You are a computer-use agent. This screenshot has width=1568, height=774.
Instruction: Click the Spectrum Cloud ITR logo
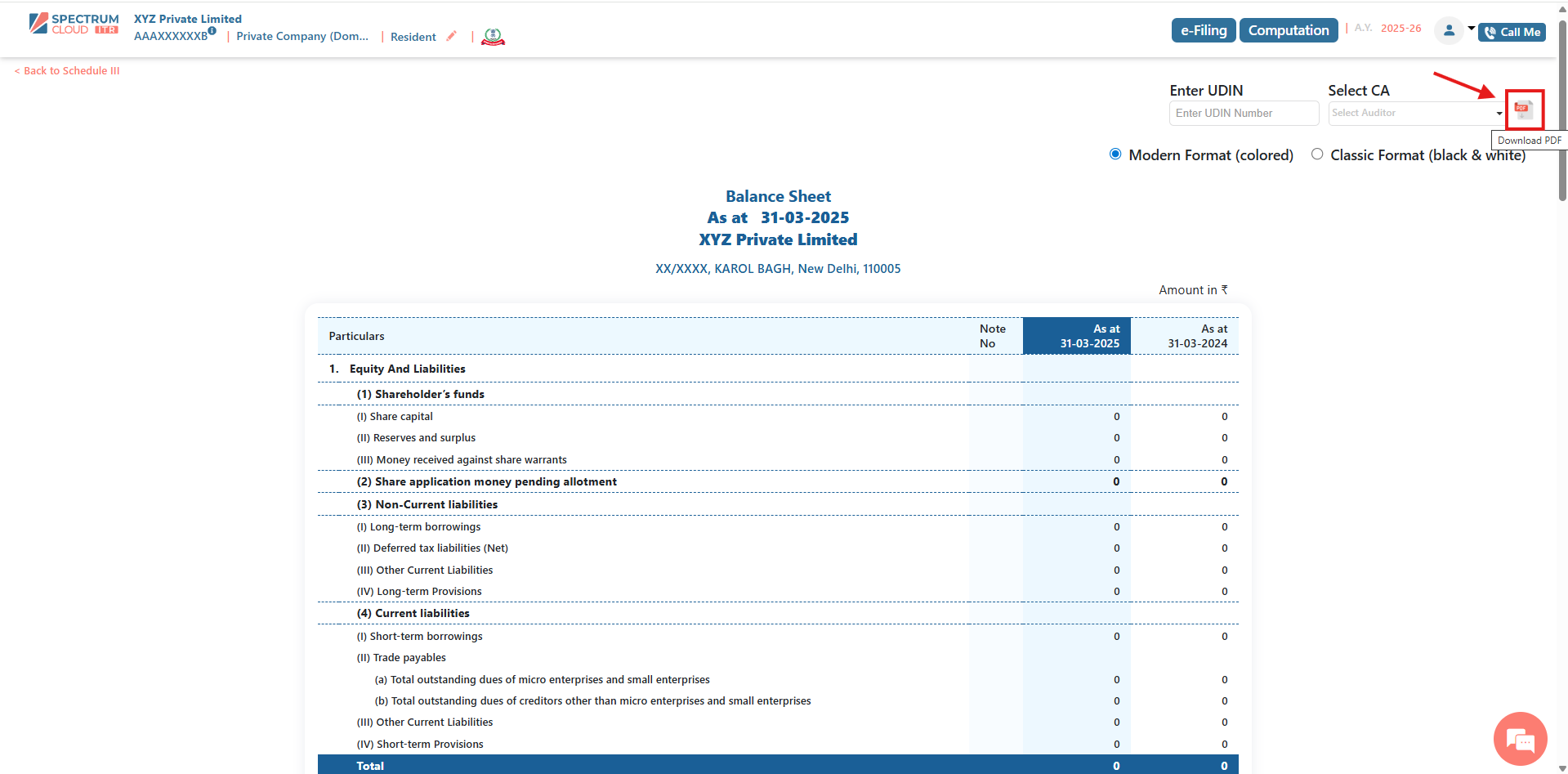74,24
